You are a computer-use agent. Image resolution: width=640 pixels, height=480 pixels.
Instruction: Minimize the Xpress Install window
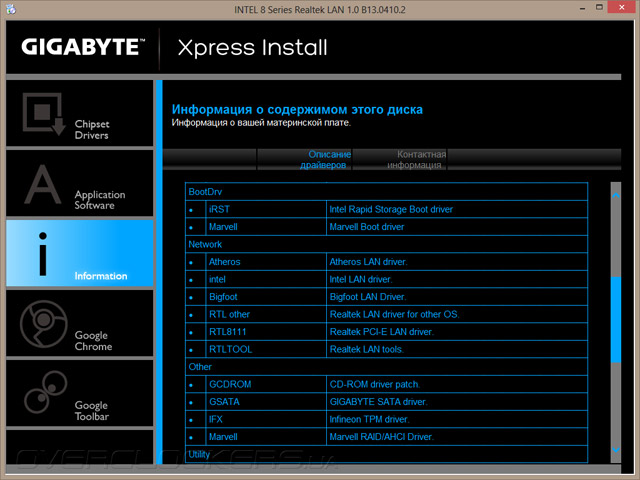tap(582, 8)
